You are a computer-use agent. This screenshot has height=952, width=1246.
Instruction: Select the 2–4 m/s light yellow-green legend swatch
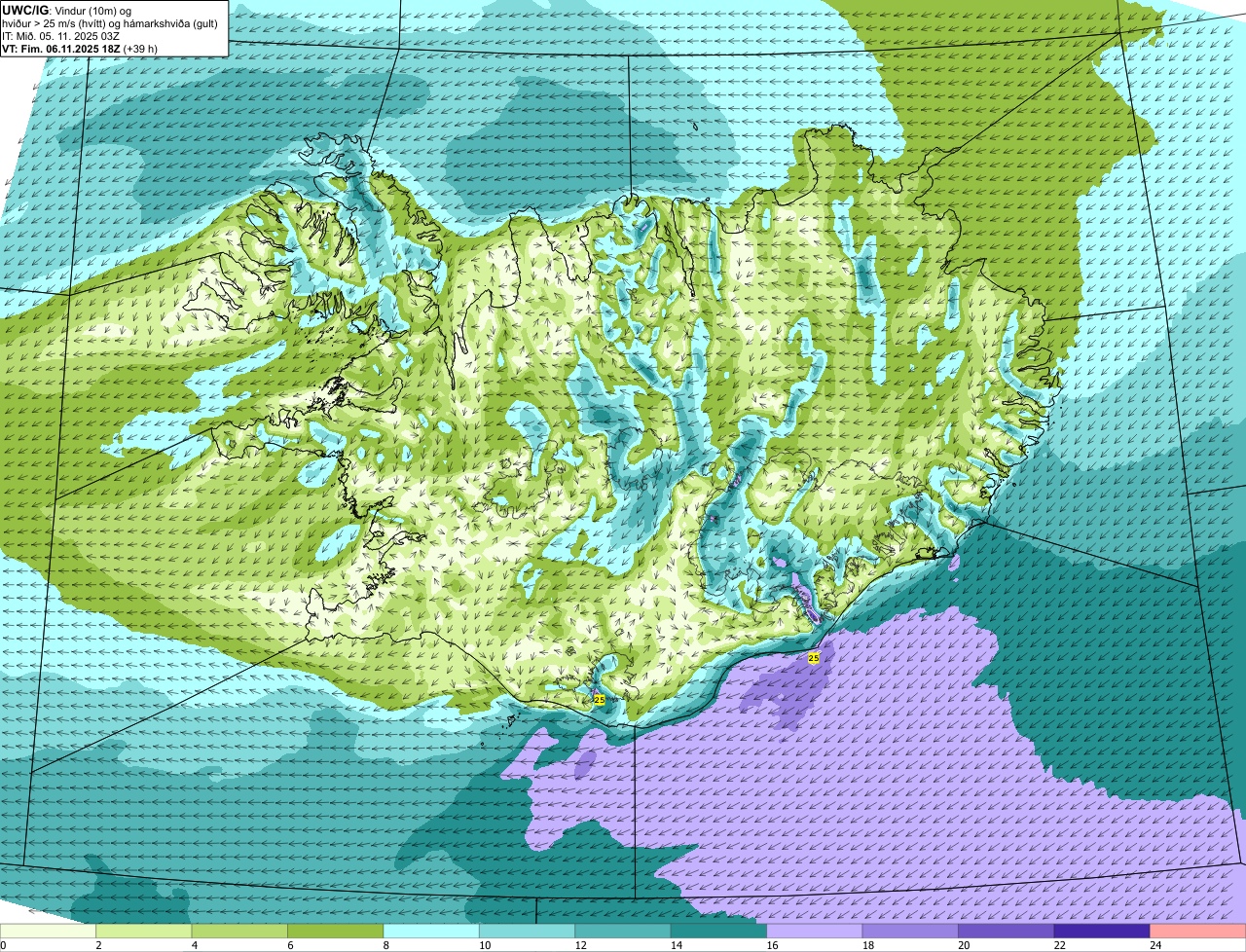(144, 931)
